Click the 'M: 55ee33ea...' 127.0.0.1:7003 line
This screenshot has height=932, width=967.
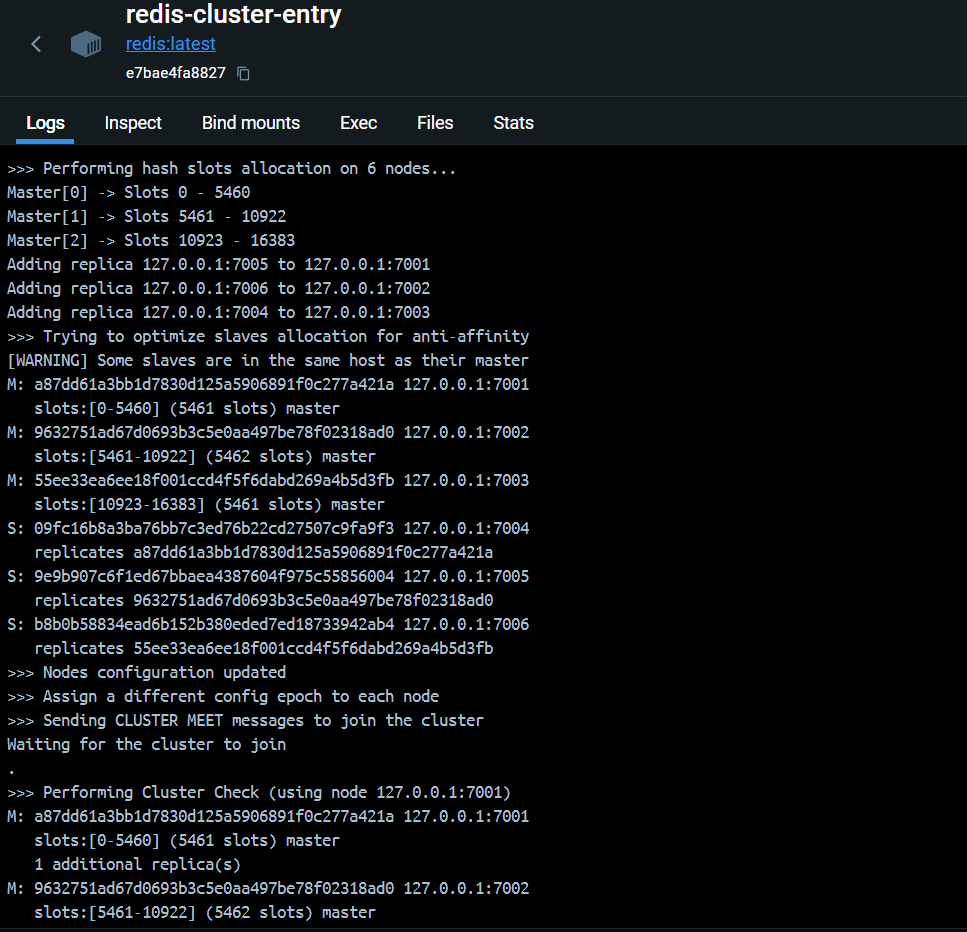pyautogui.click(x=268, y=480)
